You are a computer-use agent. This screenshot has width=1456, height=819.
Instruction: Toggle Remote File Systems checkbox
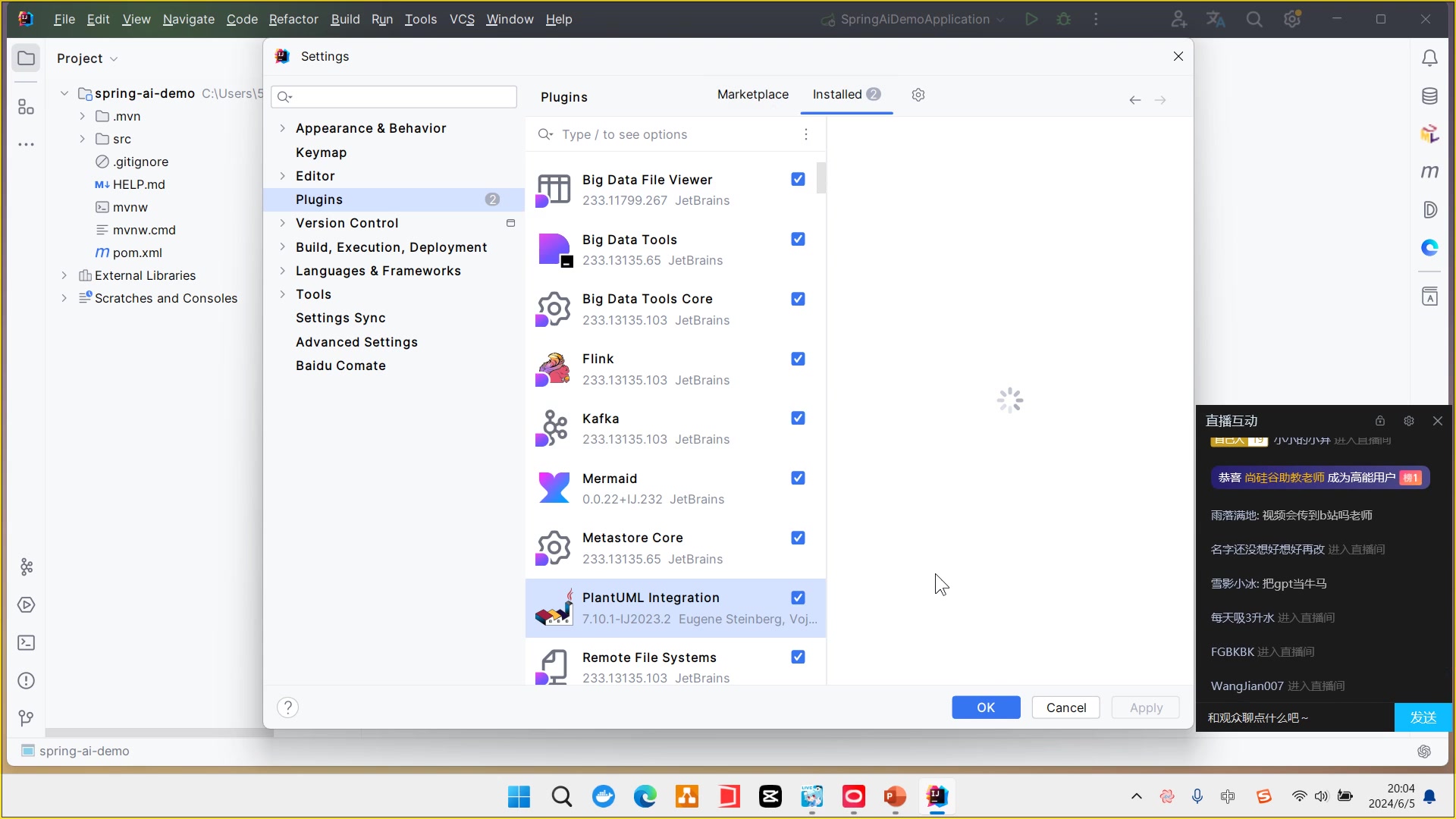[x=798, y=657]
